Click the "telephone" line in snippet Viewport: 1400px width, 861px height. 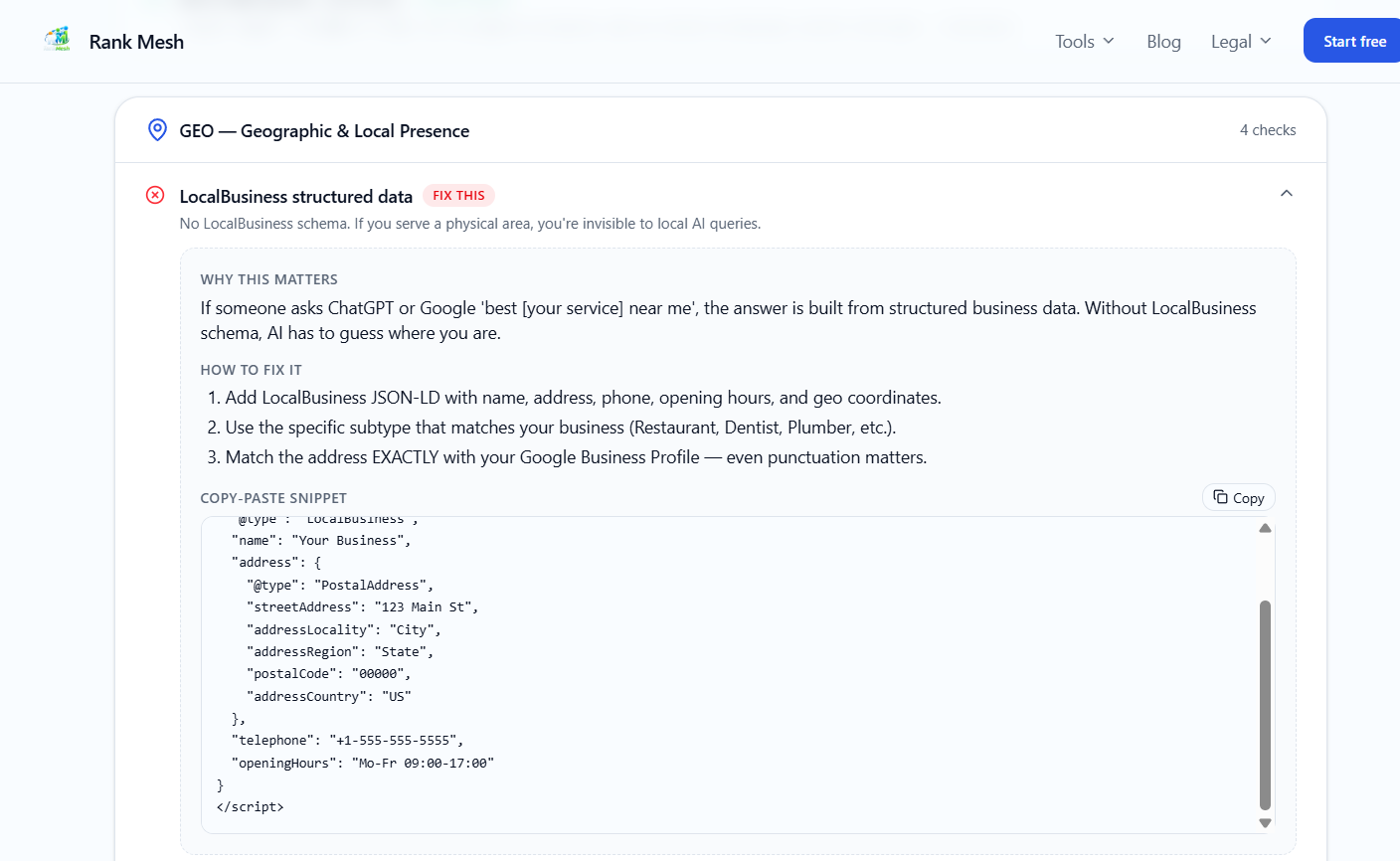point(348,741)
